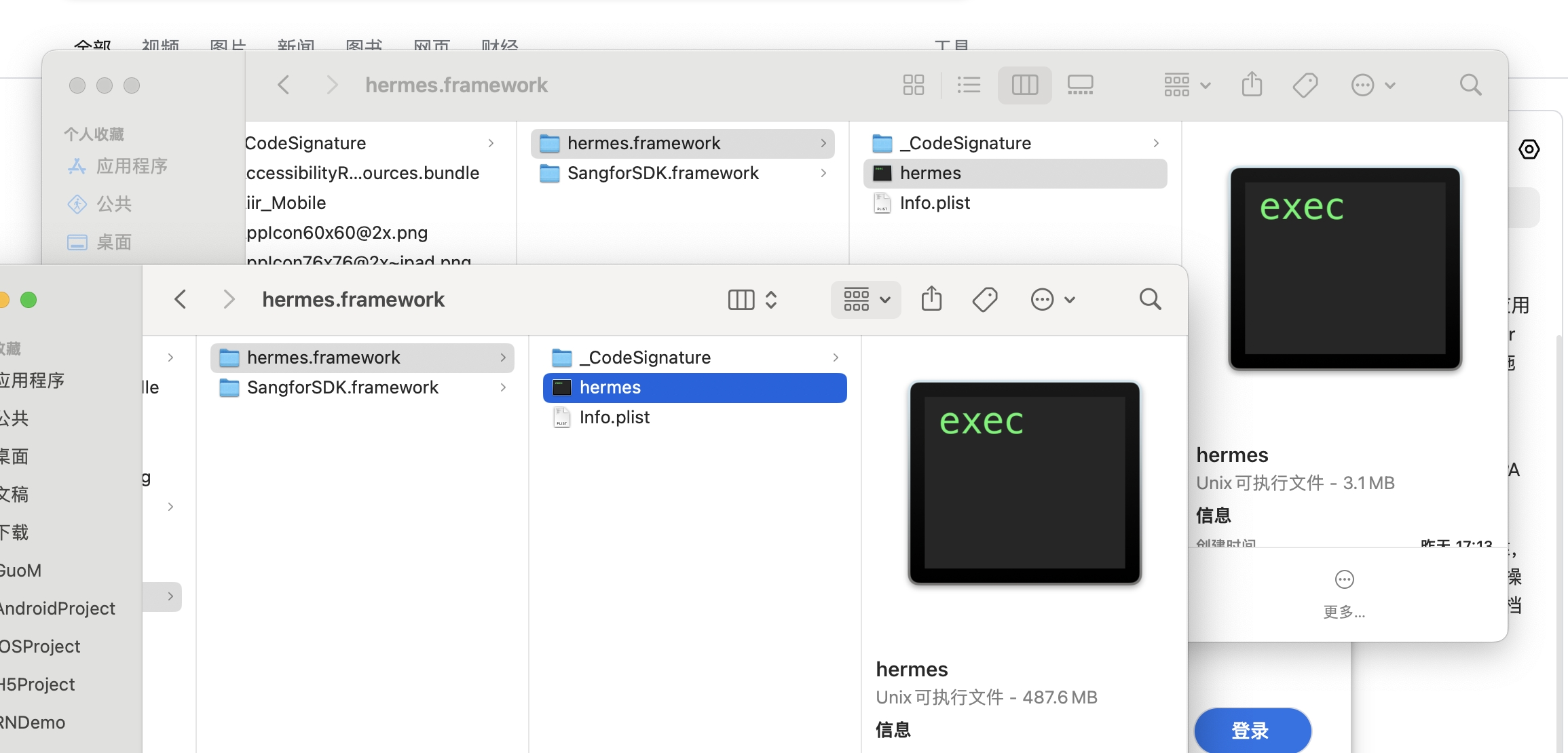Screen dimensions: 1568x753
Task: Click search icon in back Finder window
Action: [1470, 85]
